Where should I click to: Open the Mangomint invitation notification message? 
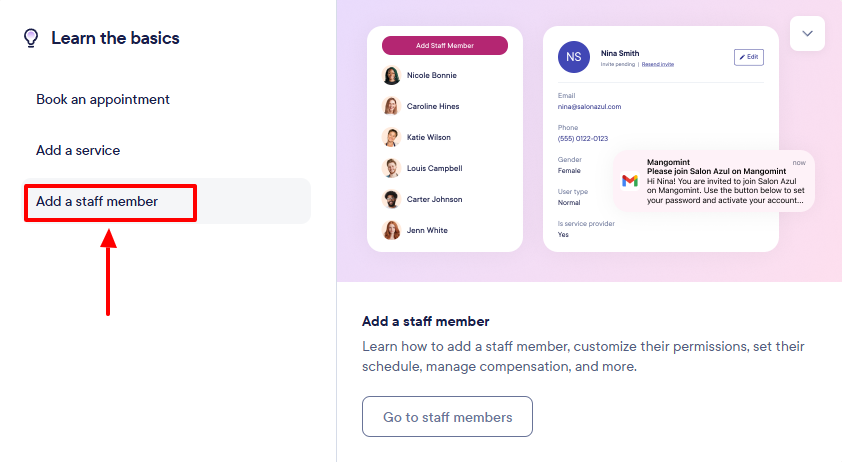(x=725, y=181)
